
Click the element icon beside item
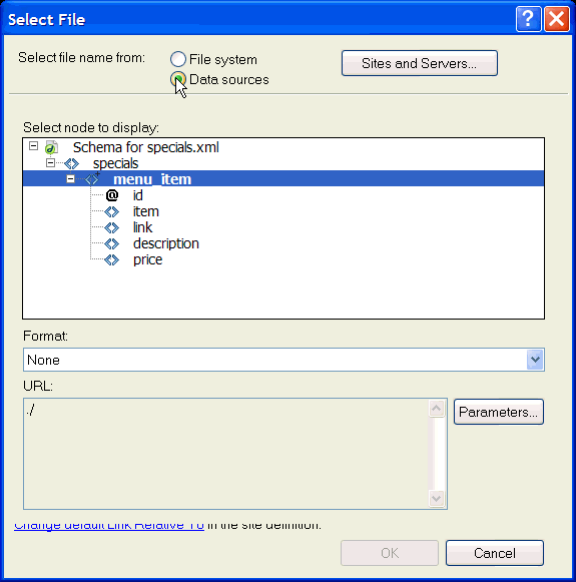pos(112,212)
